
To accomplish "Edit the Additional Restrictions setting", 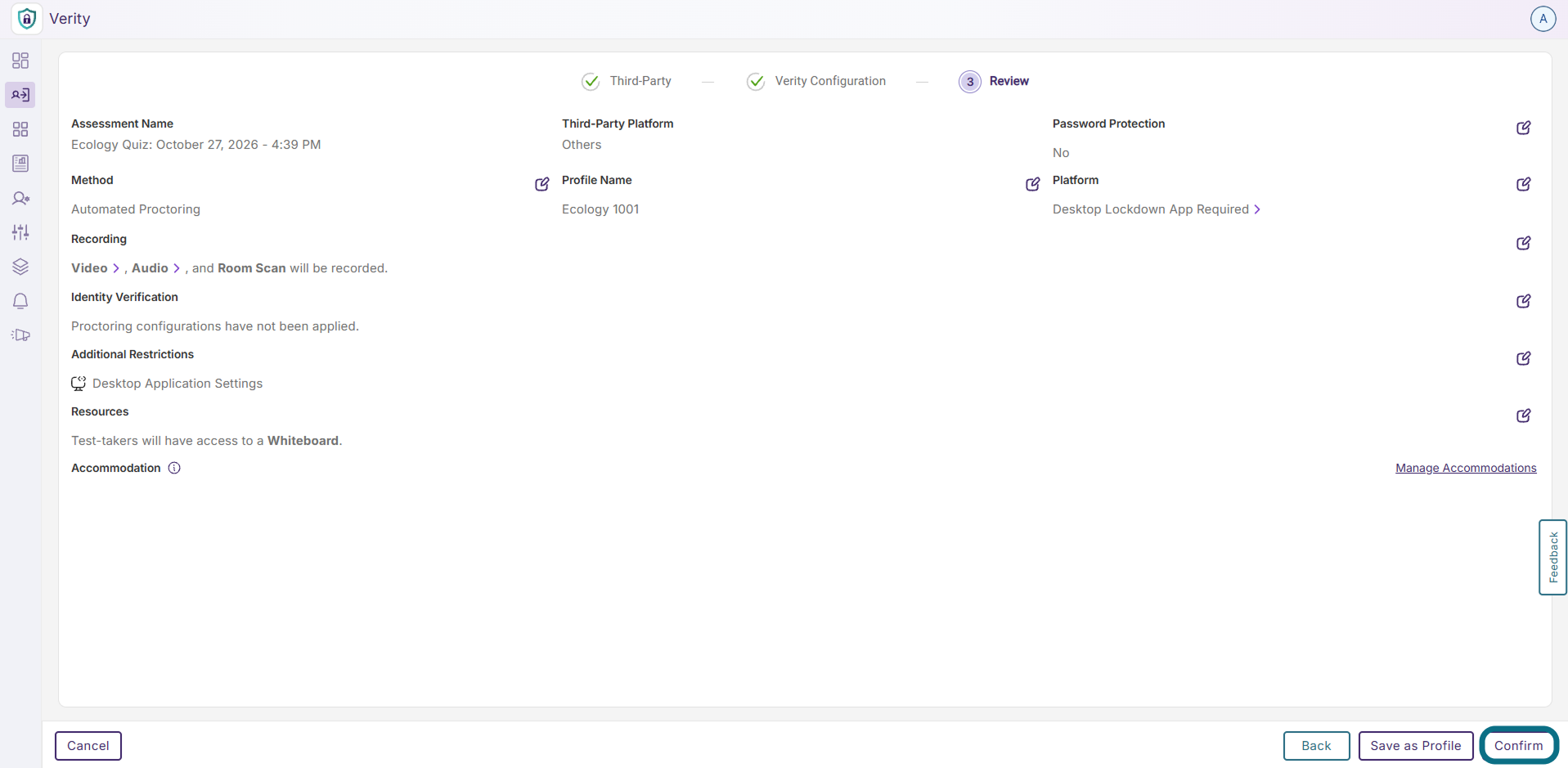I will pos(1524,358).
